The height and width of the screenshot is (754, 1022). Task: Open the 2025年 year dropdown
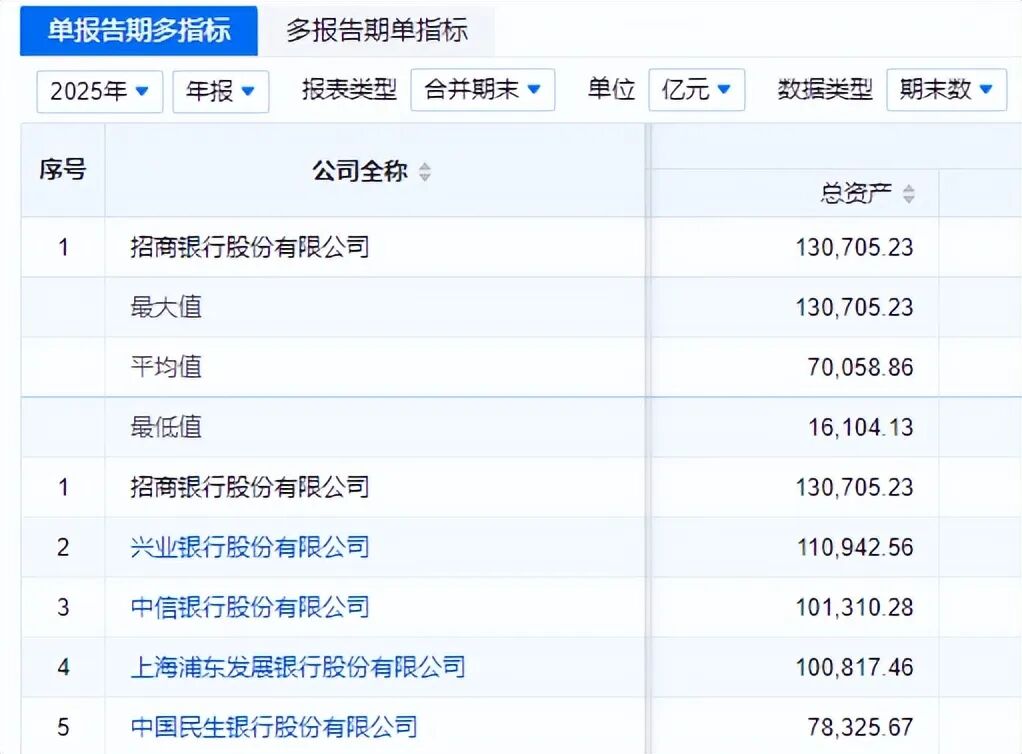click(99, 91)
